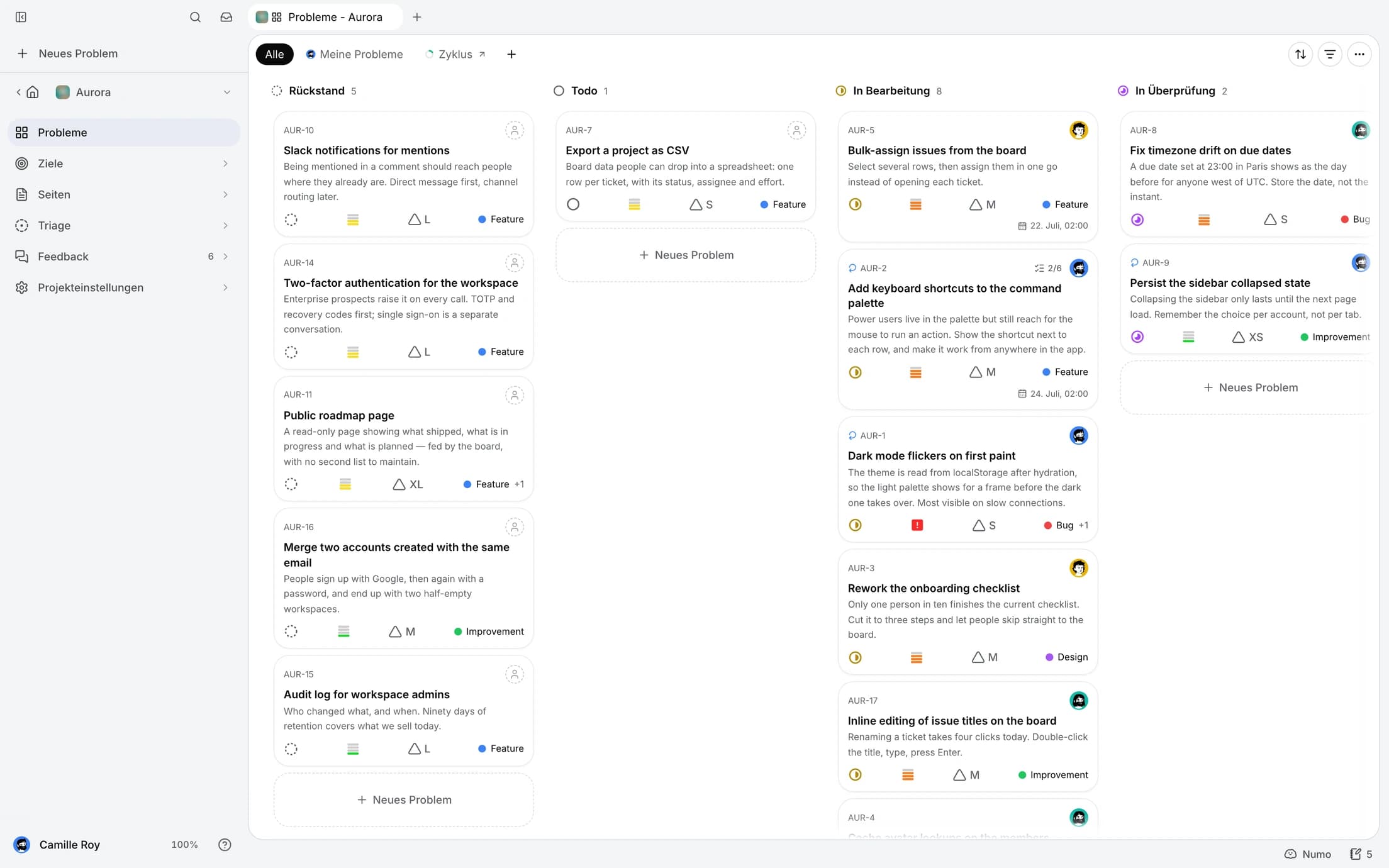Viewport: 1389px width, 868px height.
Task: Open the subtask 2/6 indicator on AUR-2
Action: (1048, 268)
